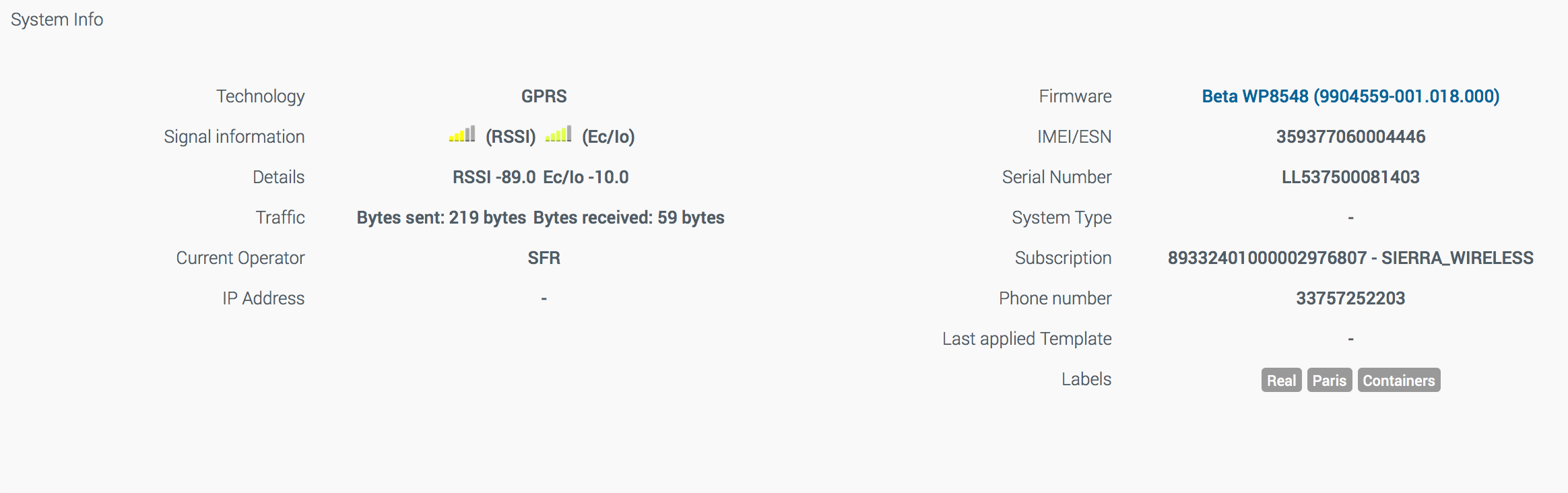This screenshot has width=1568, height=493.
Task: Click the Signal information label
Action: 234,137
